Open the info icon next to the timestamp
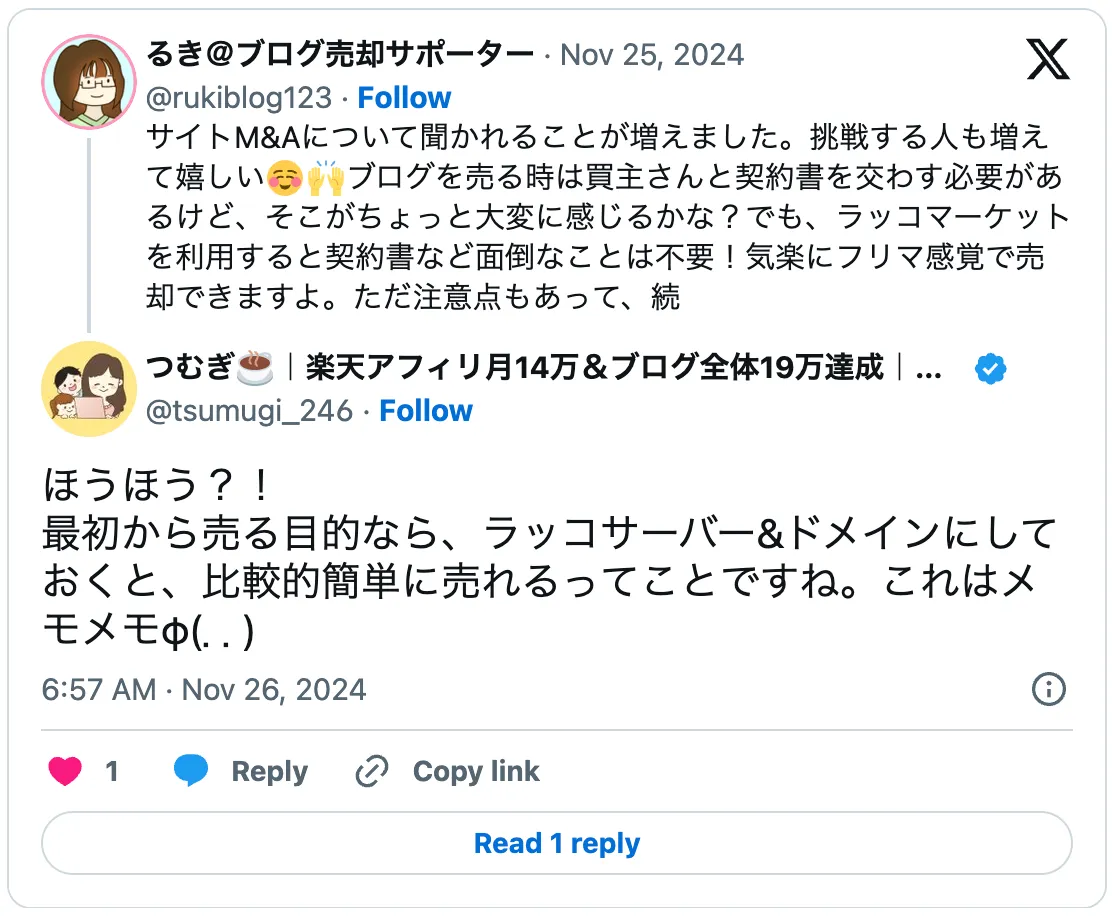Viewport: 1112px width, 916px height. point(1047,689)
